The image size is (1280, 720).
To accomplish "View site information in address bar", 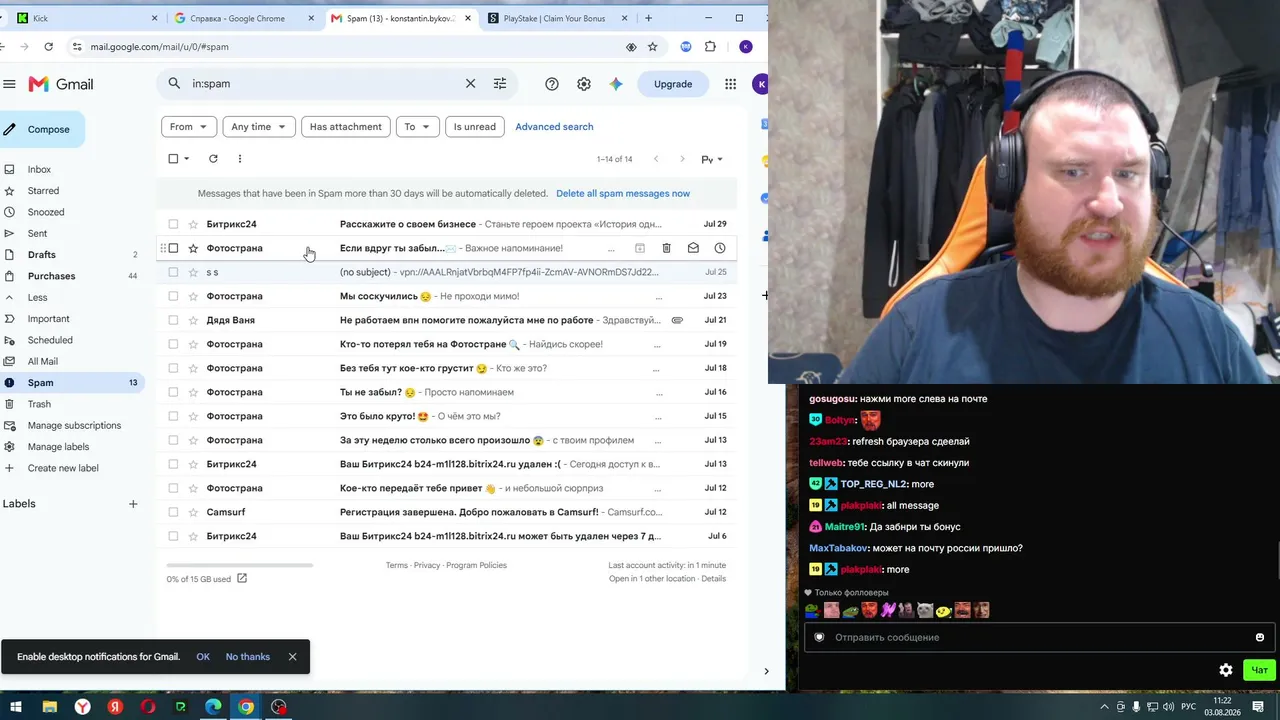I will coord(77,47).
